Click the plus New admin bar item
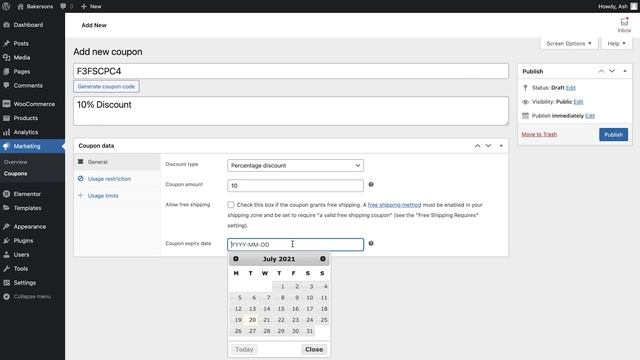Viewport: 640px width, 360px height. point(91,6)
